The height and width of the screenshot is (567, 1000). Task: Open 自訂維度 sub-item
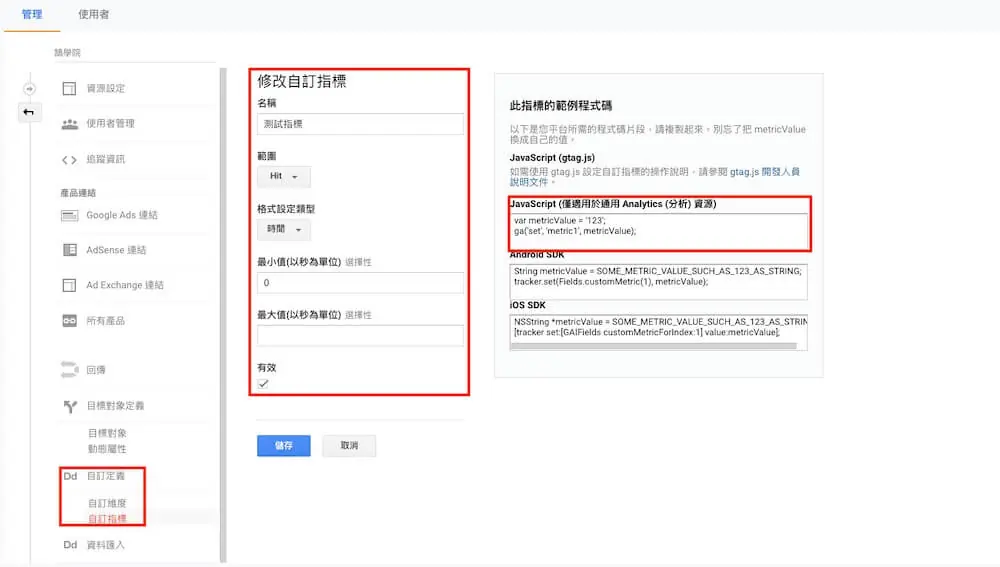click(x=107, y=503)
